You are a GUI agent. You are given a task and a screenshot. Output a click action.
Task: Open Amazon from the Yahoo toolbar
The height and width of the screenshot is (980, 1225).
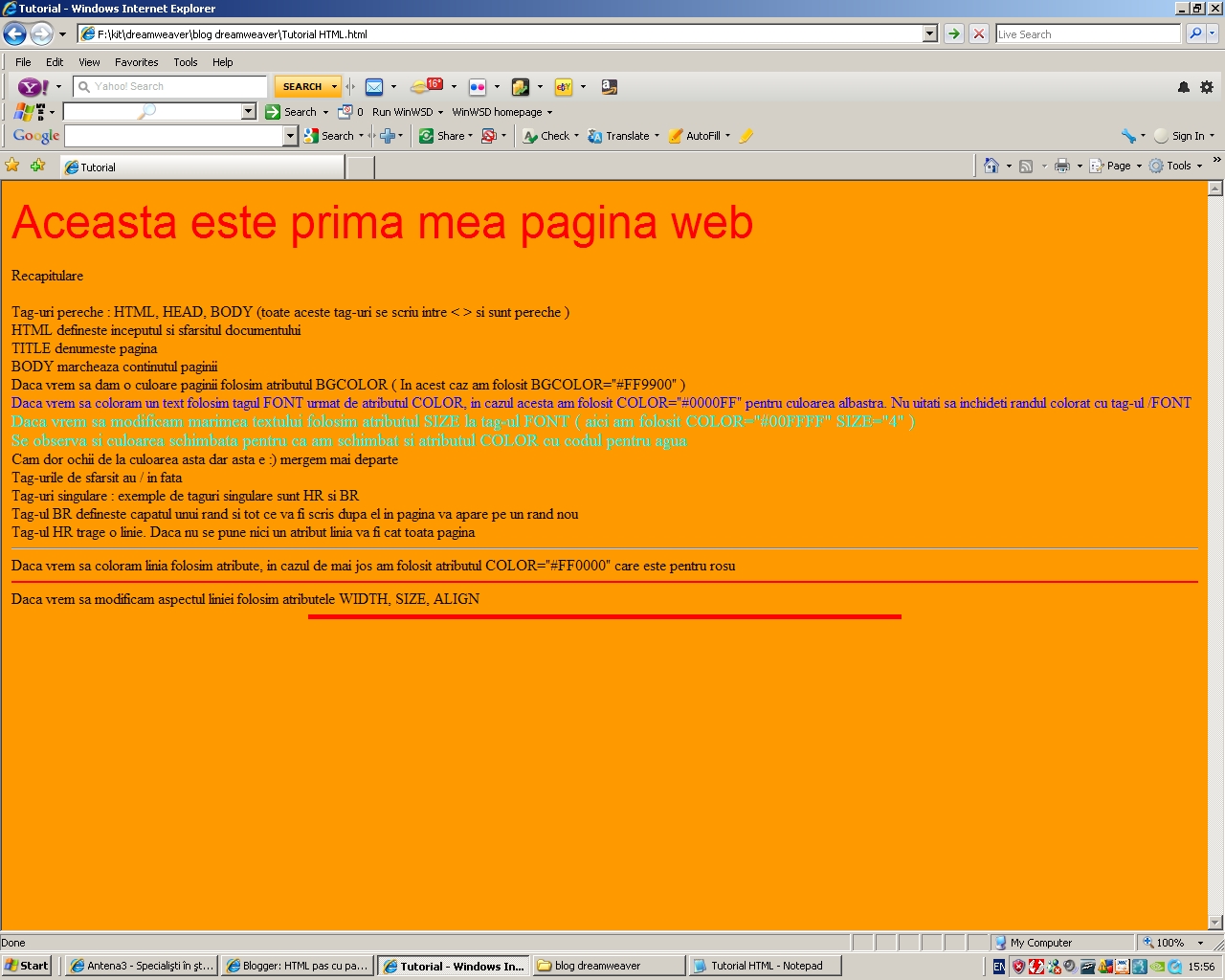(x=610, y=86)
